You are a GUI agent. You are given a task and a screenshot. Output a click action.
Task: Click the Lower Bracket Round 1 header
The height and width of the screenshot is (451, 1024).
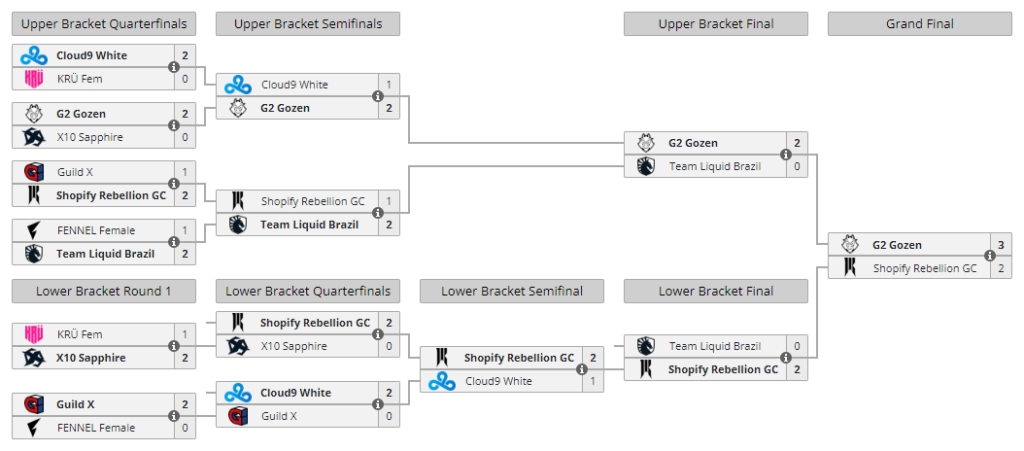coord(104,291)
